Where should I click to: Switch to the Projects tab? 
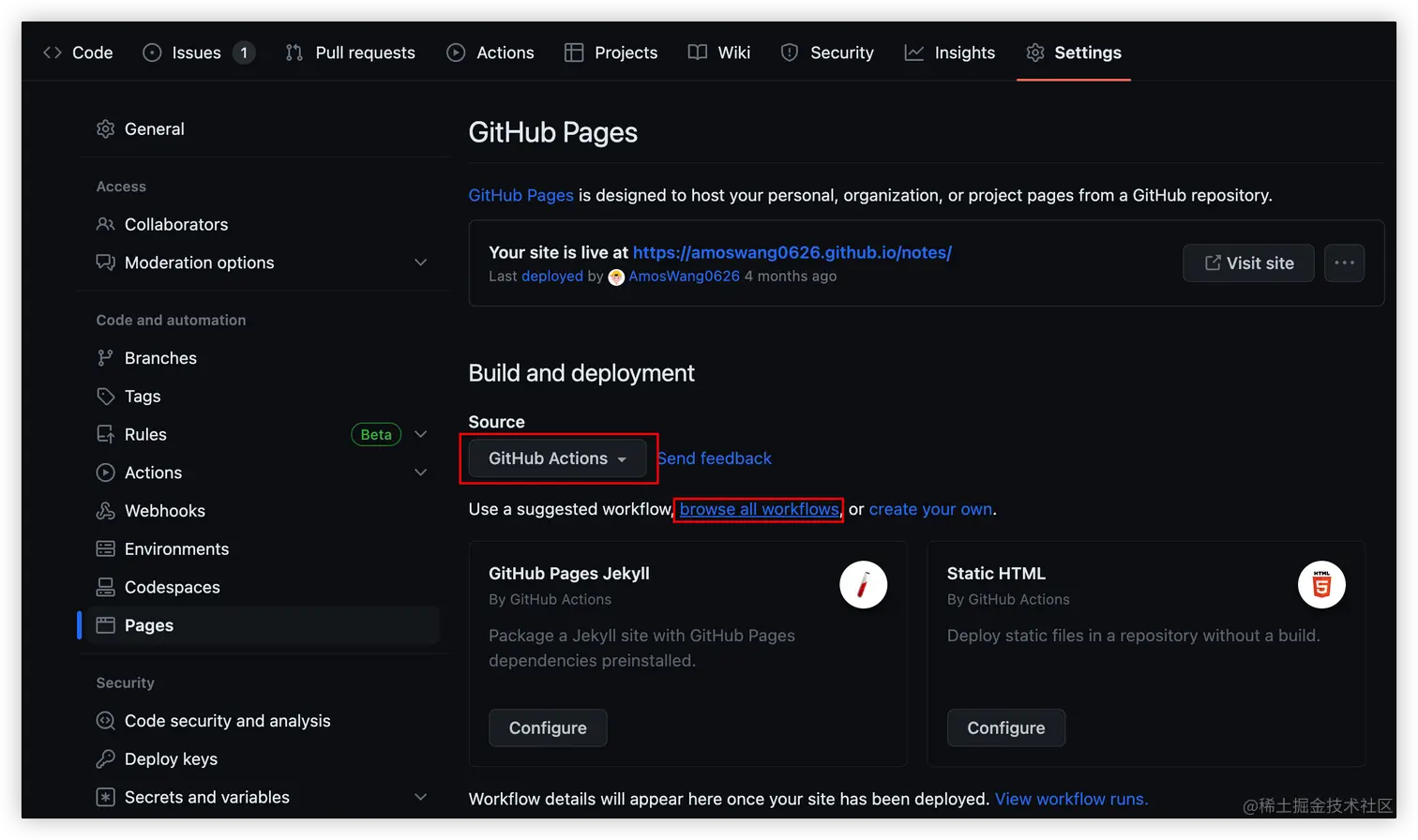point(611,52)
